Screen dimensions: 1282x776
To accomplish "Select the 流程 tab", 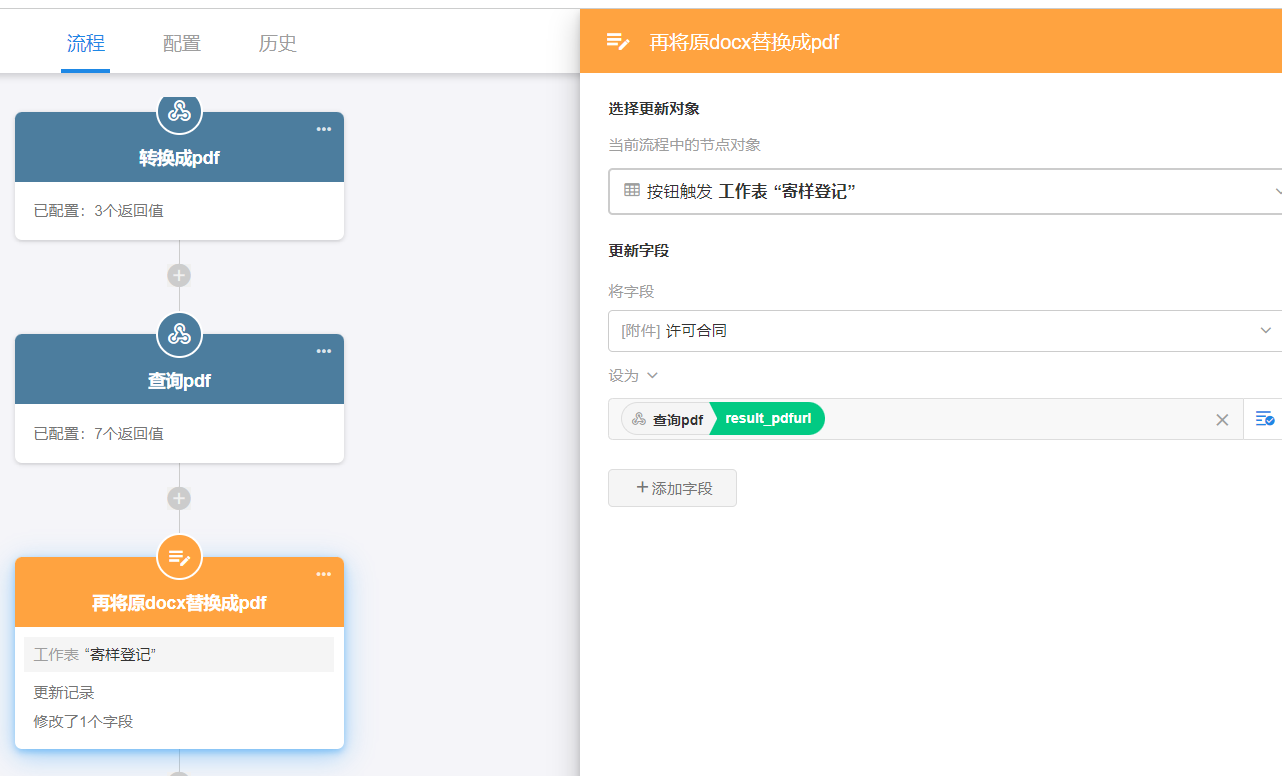I will pos(86,43).
